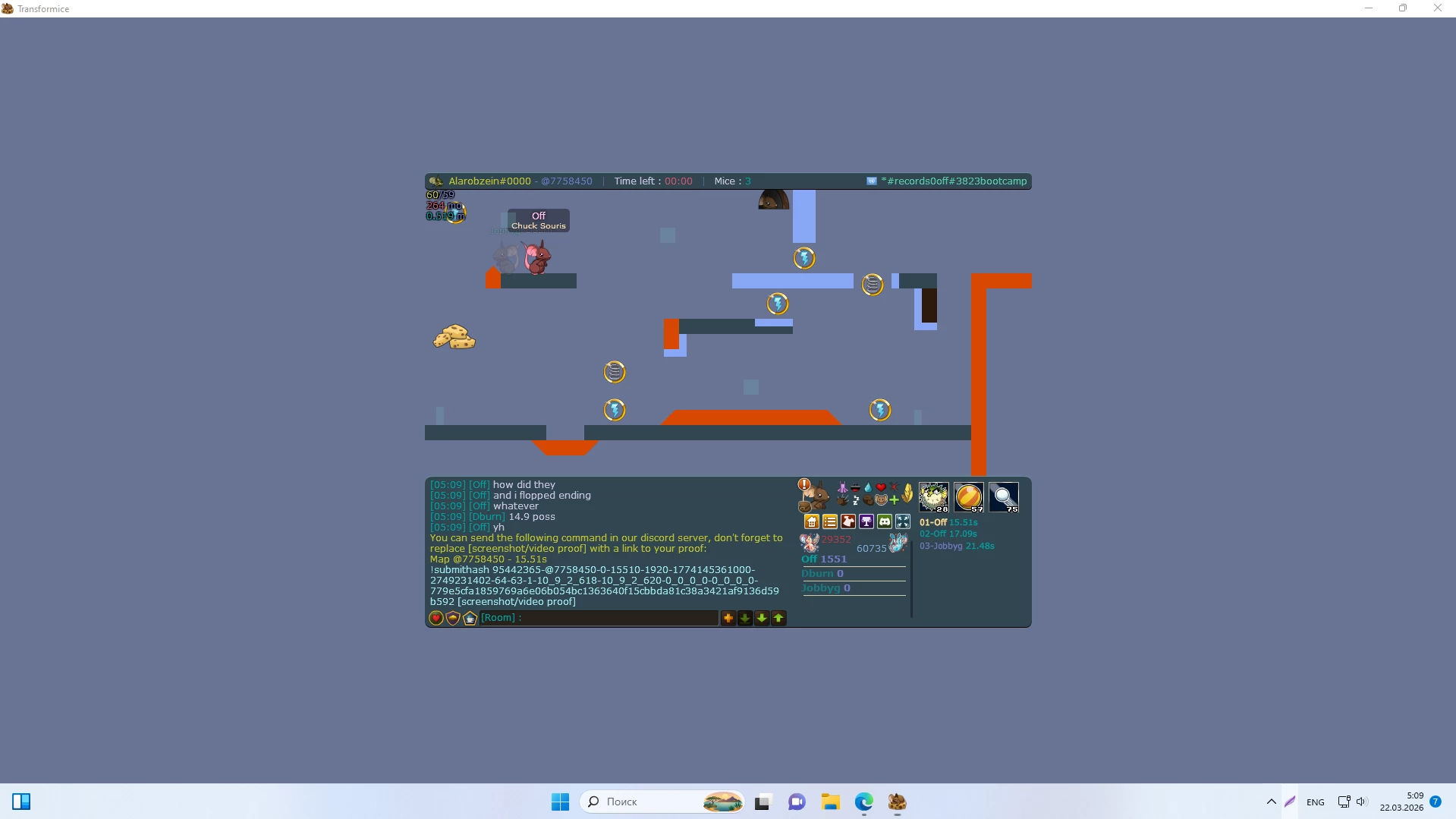Select the clapping hands emote
The width and height of the screenshot is (1456, 819).
[842, 499]
